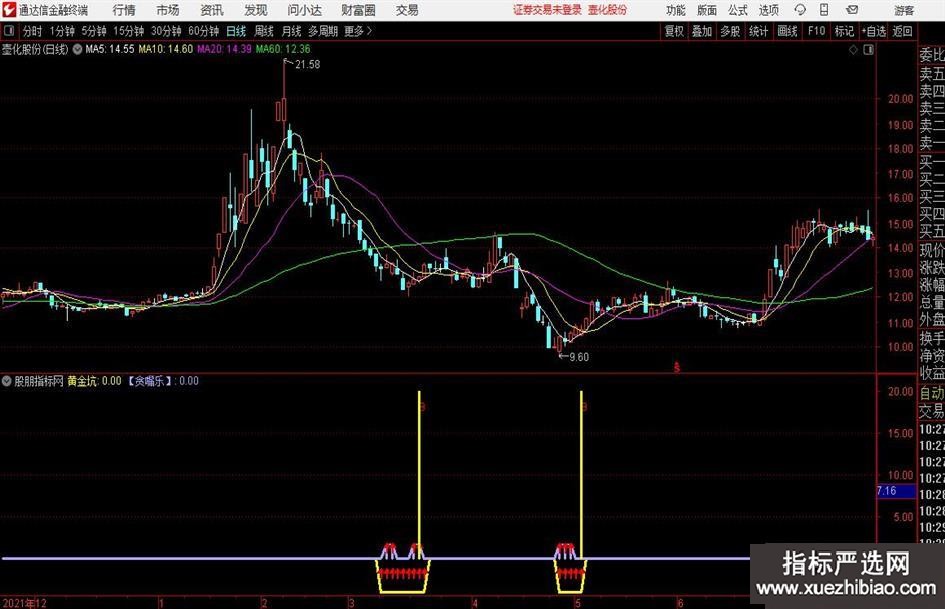This screenshot has width=945, height=609.
Task: Open the 选项 menu
Action: click(x=768, y=10)
